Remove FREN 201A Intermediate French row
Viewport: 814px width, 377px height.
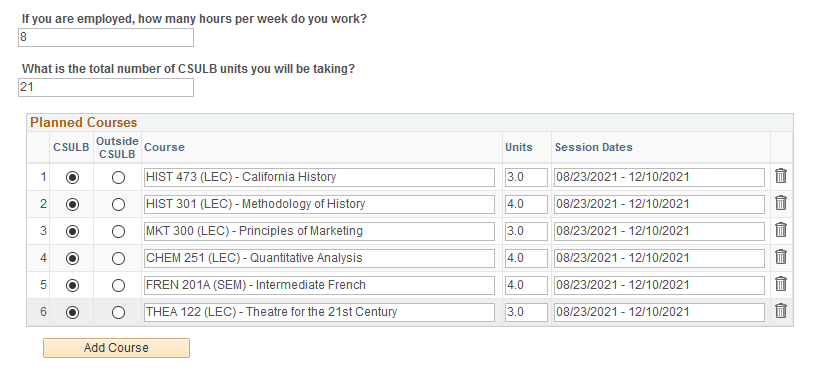point(780,284)
